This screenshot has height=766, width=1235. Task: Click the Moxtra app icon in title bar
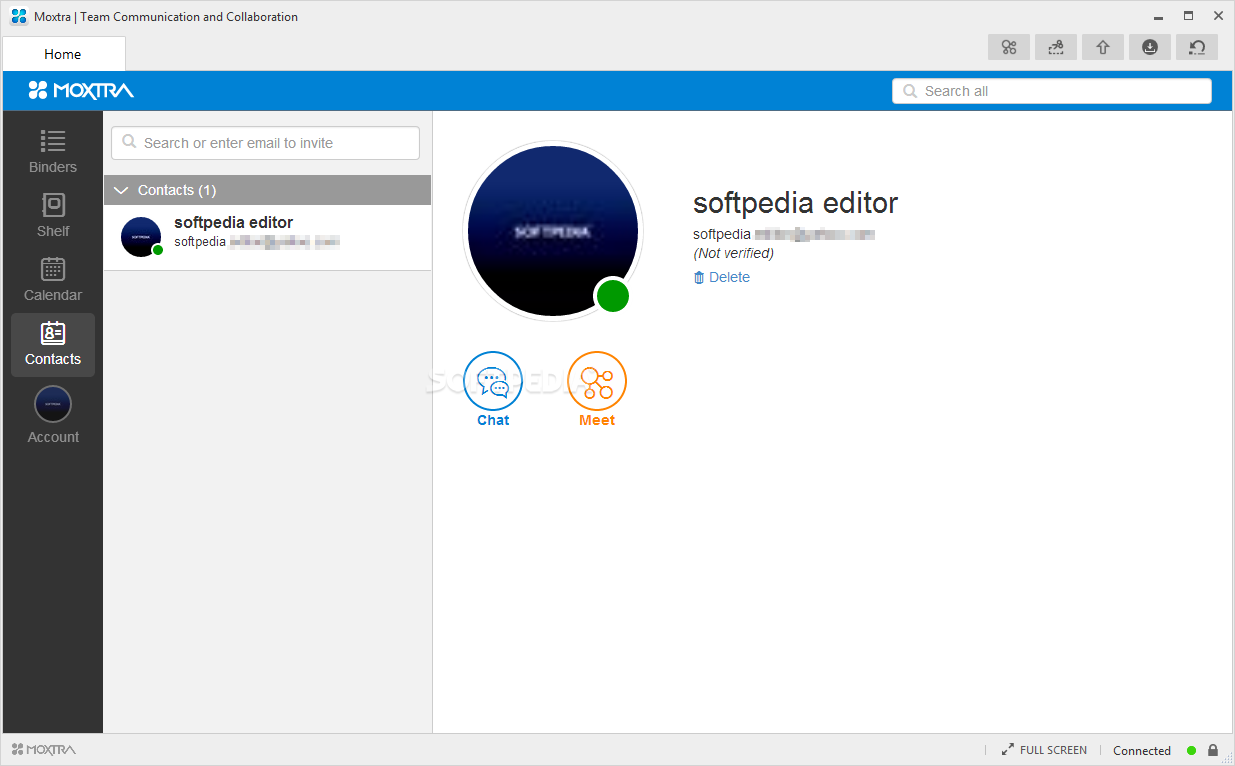[x=18, y=16]
